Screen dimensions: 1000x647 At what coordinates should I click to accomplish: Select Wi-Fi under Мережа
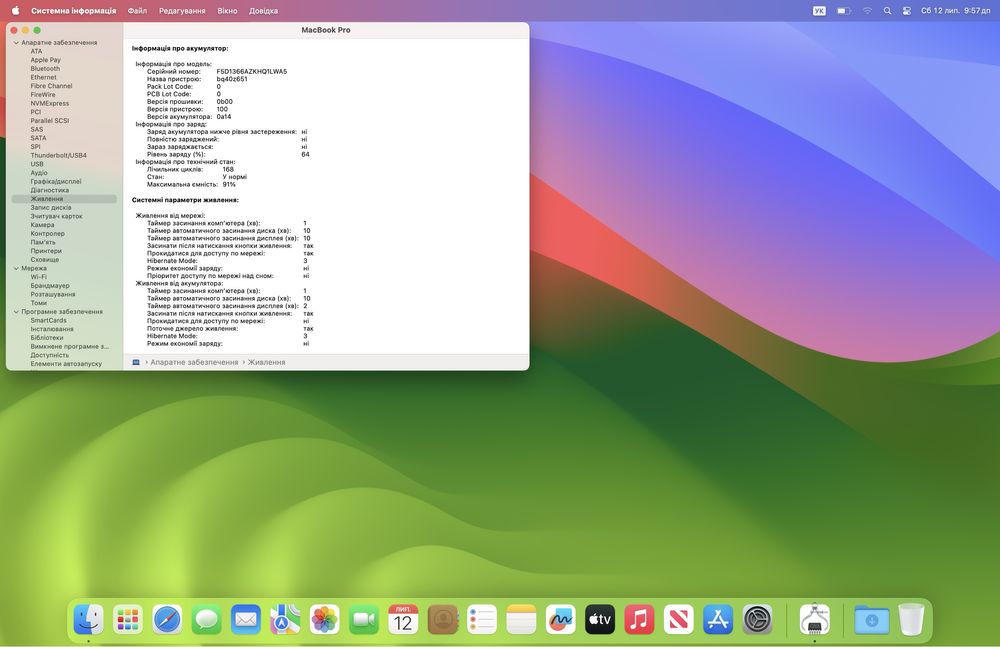click(x=38, y=277)
